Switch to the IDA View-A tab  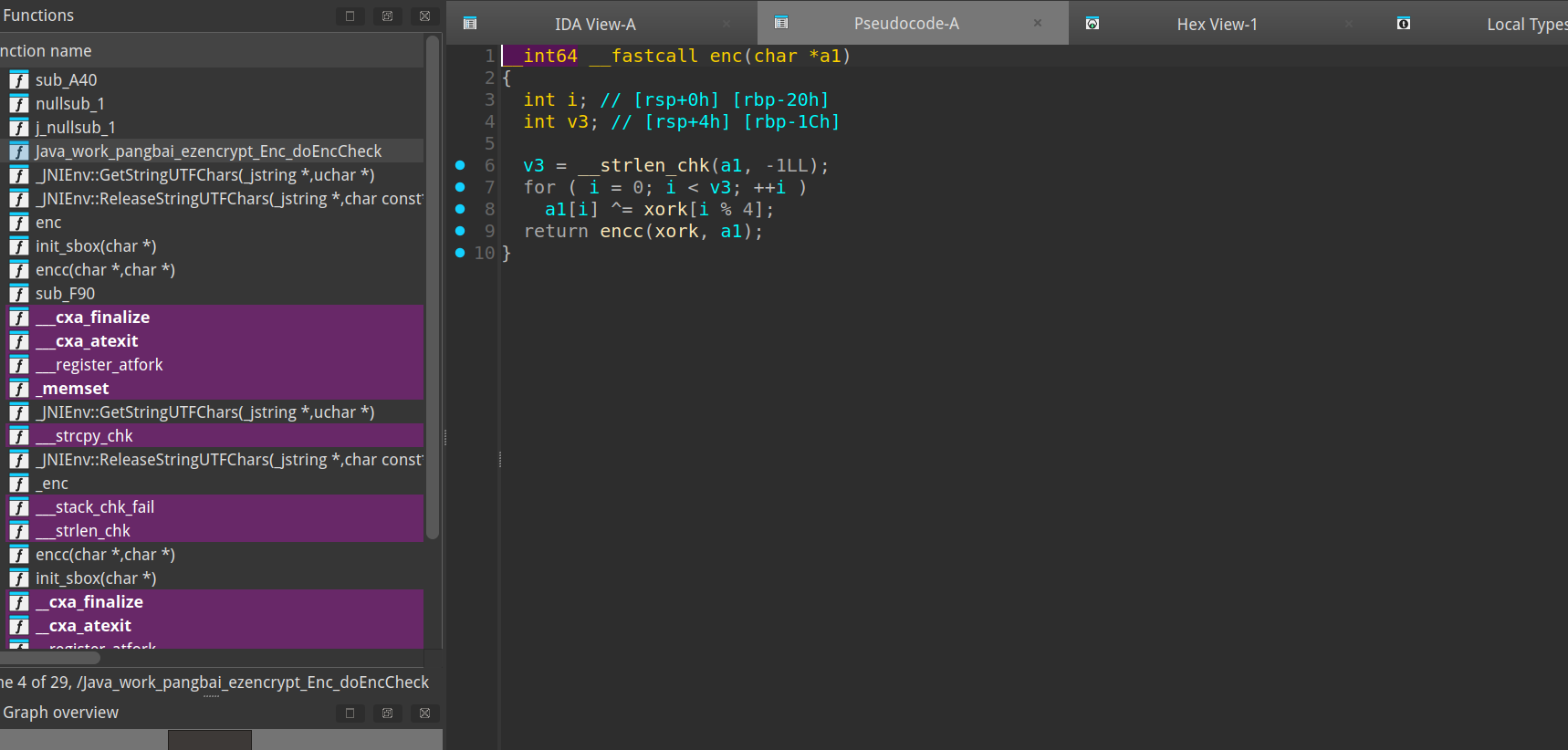tap(595, 25)
